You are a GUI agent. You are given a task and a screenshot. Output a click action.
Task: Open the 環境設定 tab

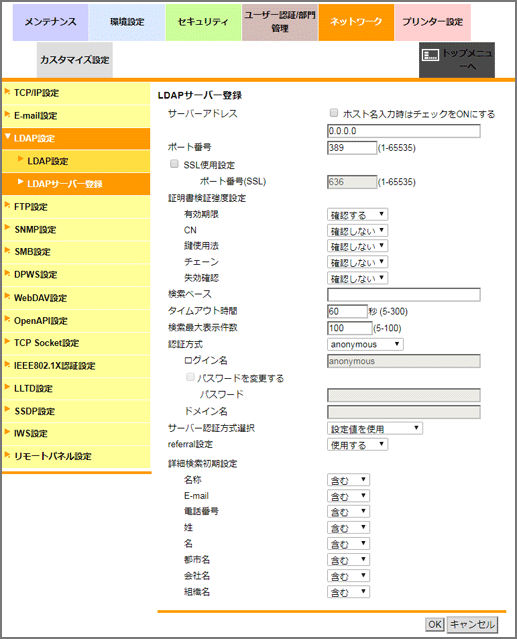pos(127,22)
